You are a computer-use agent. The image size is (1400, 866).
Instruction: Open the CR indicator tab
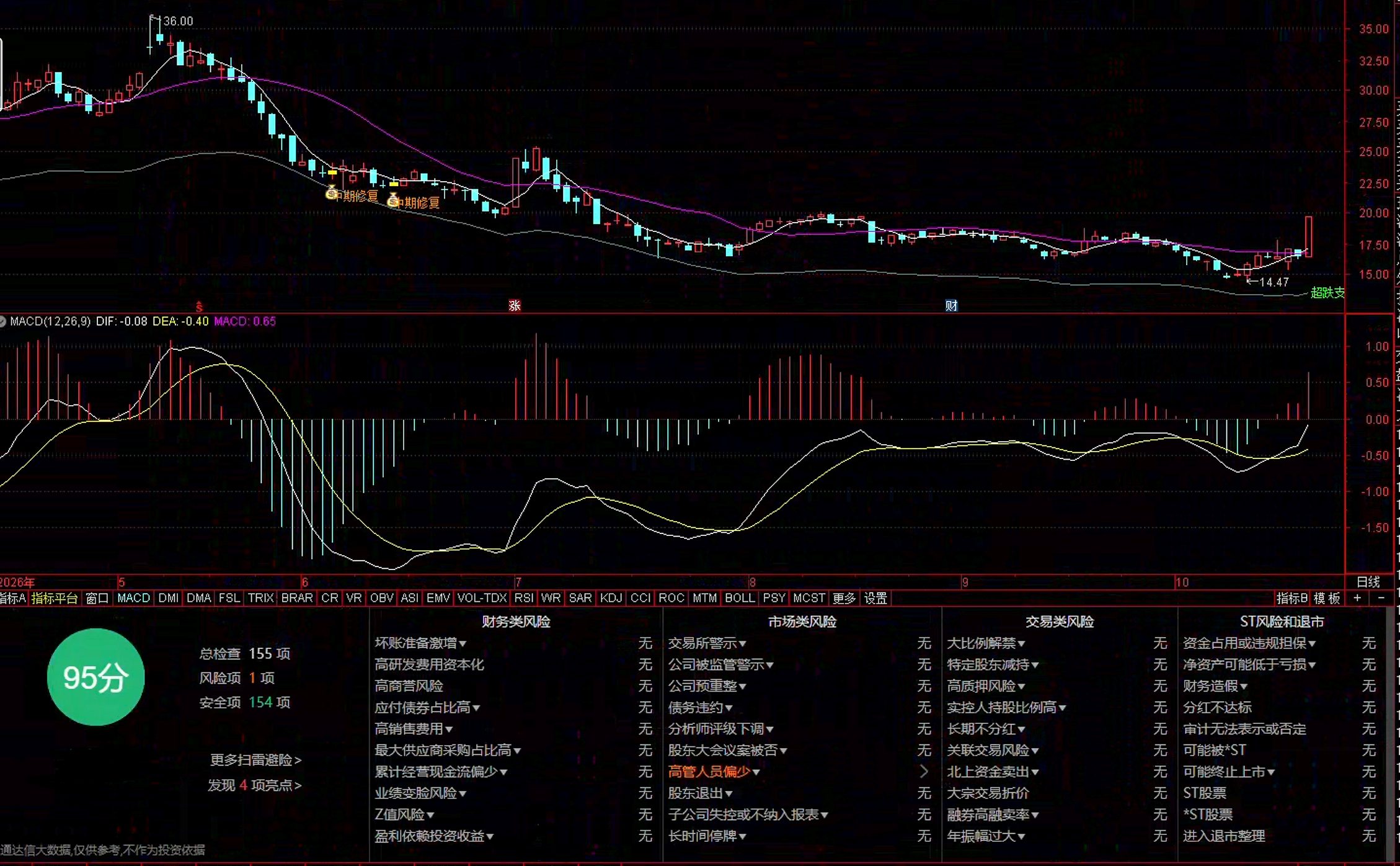click(330, 598)
